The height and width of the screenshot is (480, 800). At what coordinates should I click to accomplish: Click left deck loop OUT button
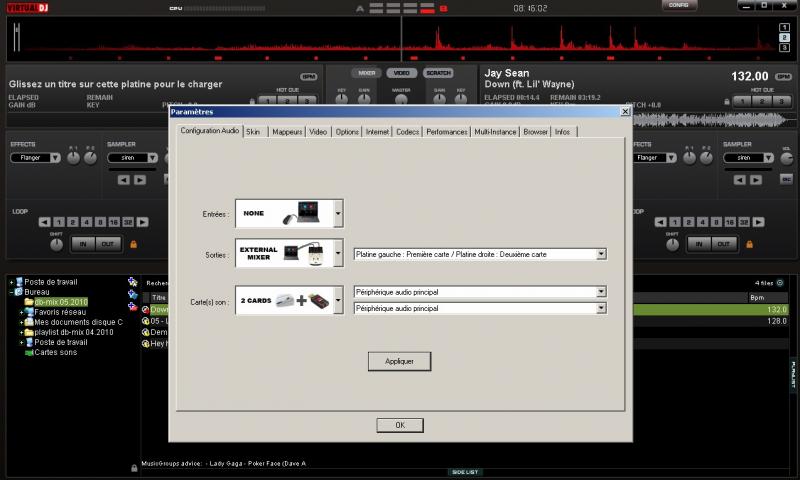[x=108, y=244]
